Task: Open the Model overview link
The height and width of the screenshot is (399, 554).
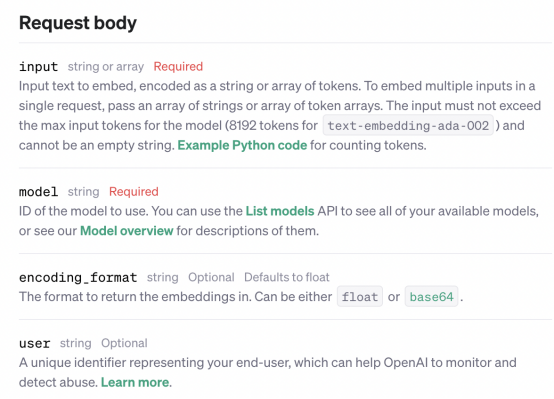Action: [x=126, y=231]
